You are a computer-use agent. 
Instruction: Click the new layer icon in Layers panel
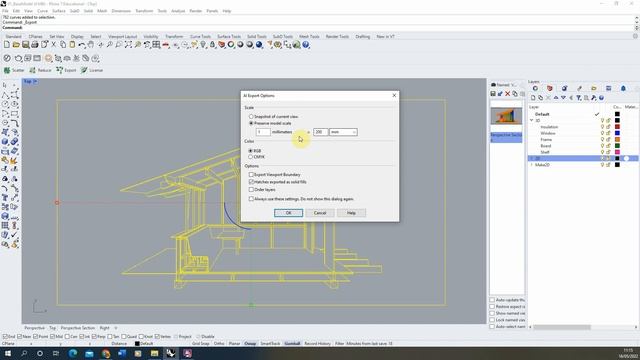533,98
